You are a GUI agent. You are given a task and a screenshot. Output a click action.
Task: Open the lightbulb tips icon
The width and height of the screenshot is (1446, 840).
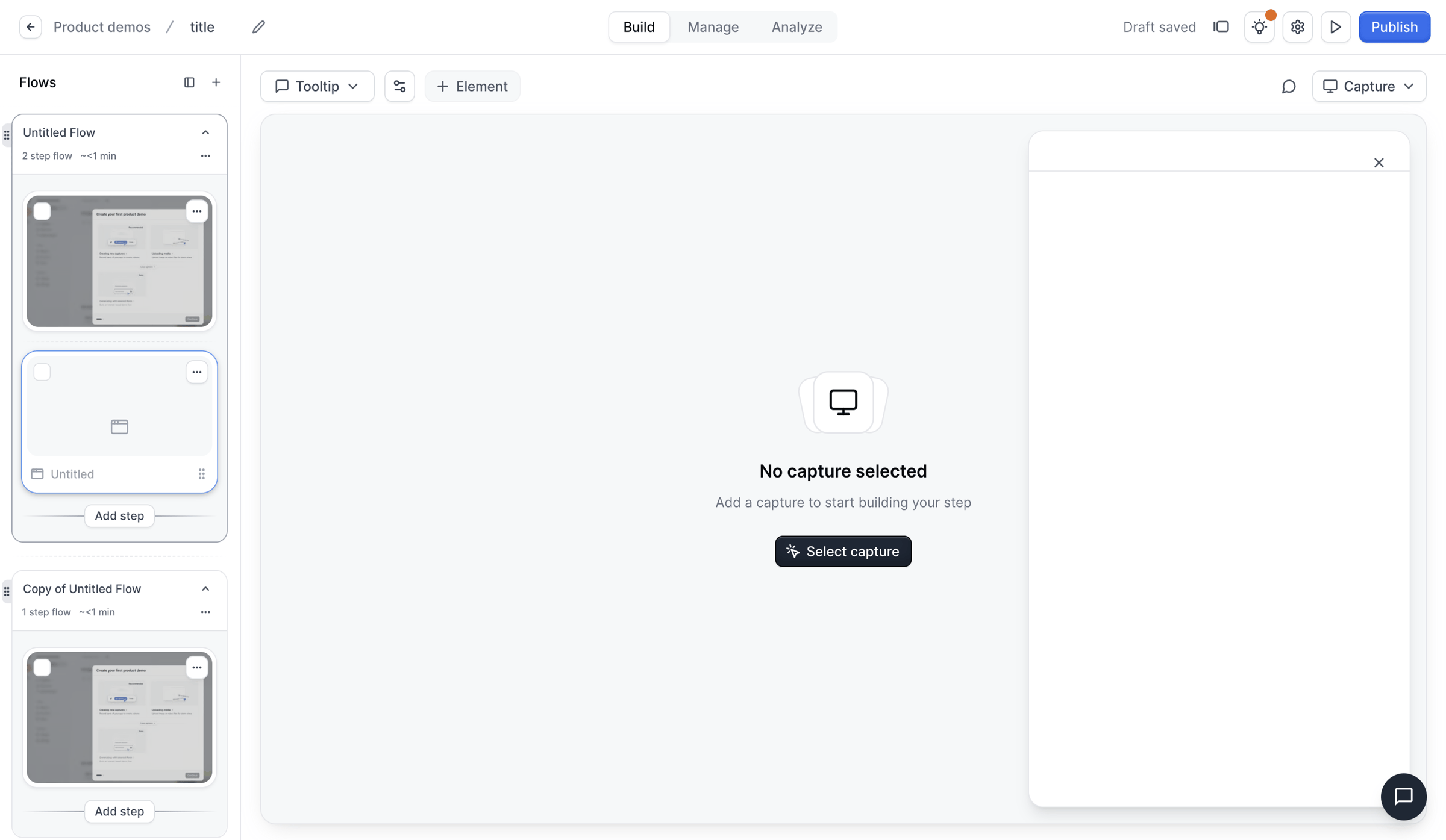click(x=1259, y=27)
